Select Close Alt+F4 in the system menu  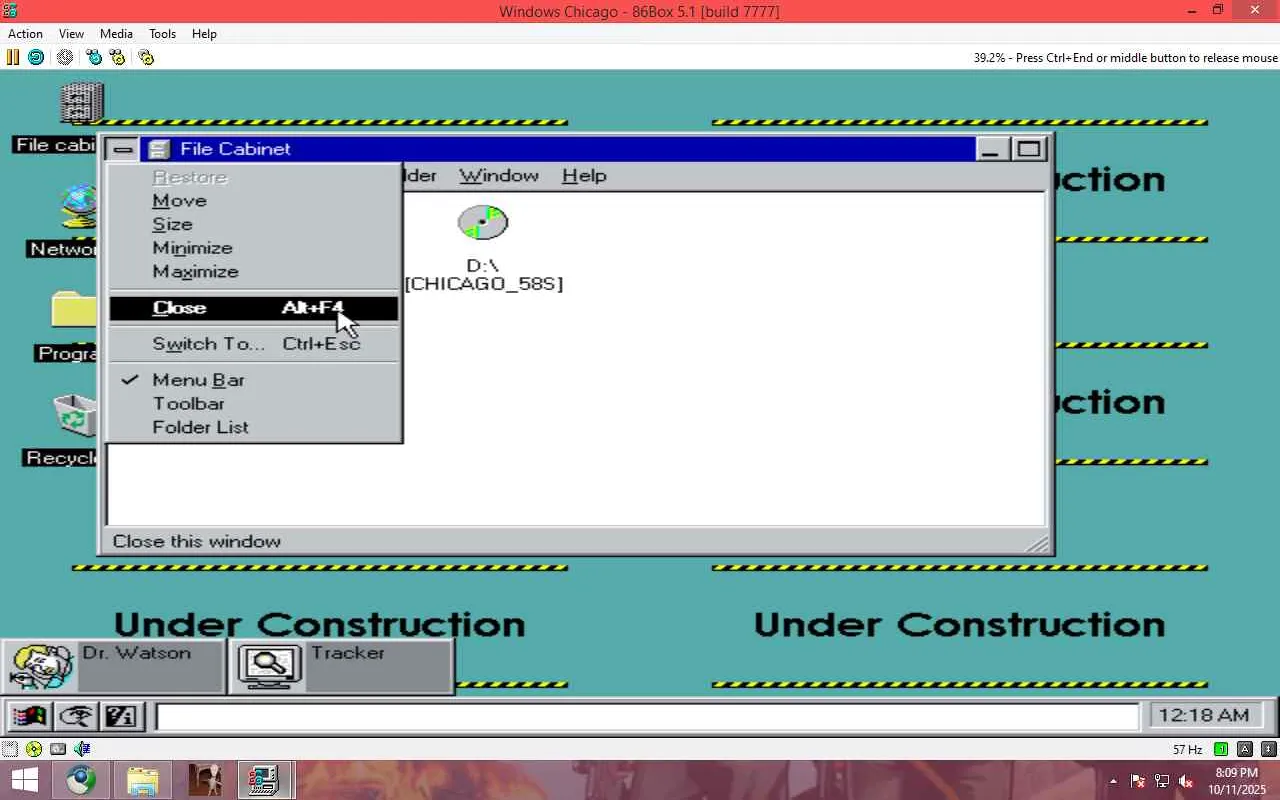pyautogui.click(x=254, y=308)
